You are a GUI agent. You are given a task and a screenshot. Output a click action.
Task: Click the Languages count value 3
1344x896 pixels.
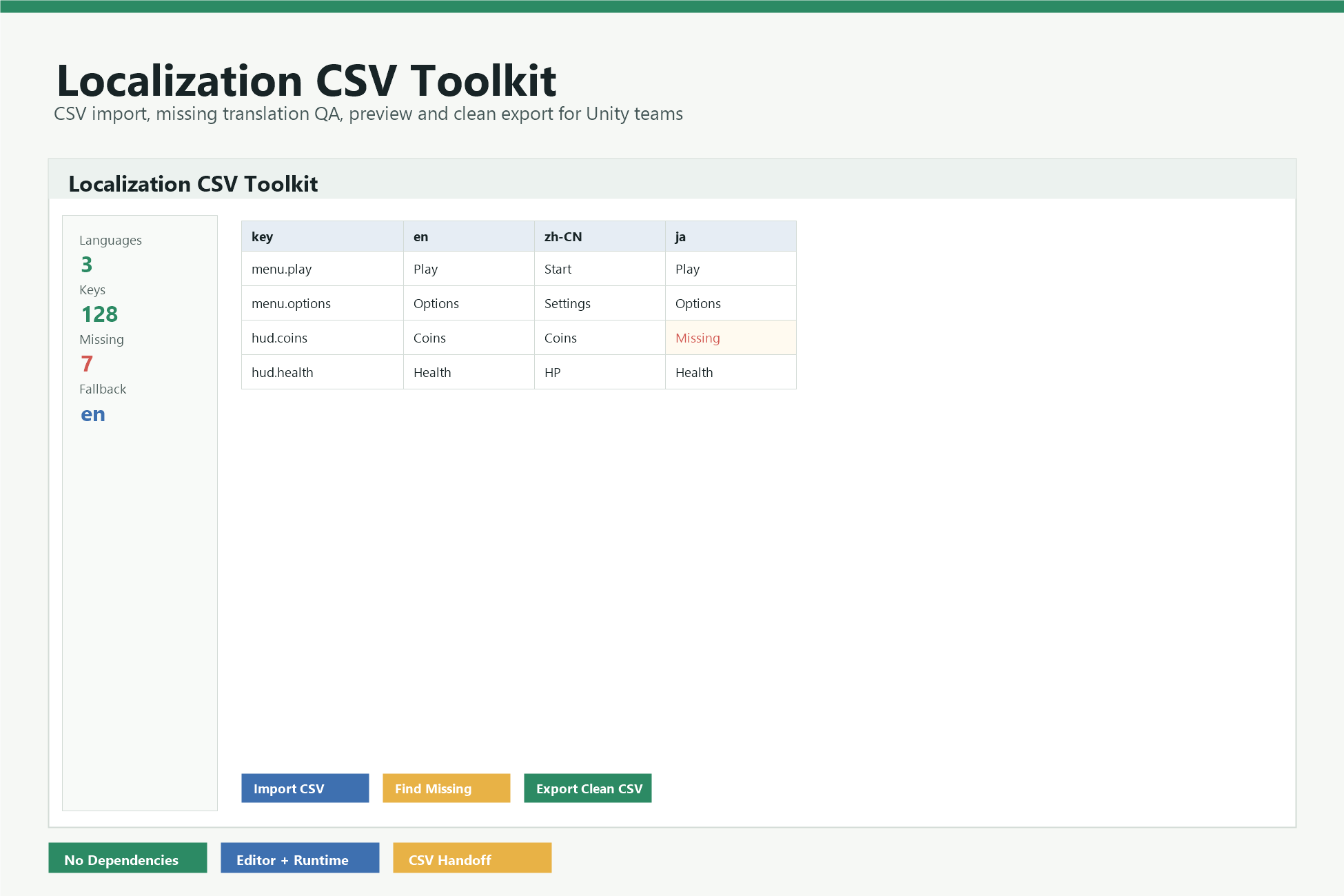coord(87,265)
